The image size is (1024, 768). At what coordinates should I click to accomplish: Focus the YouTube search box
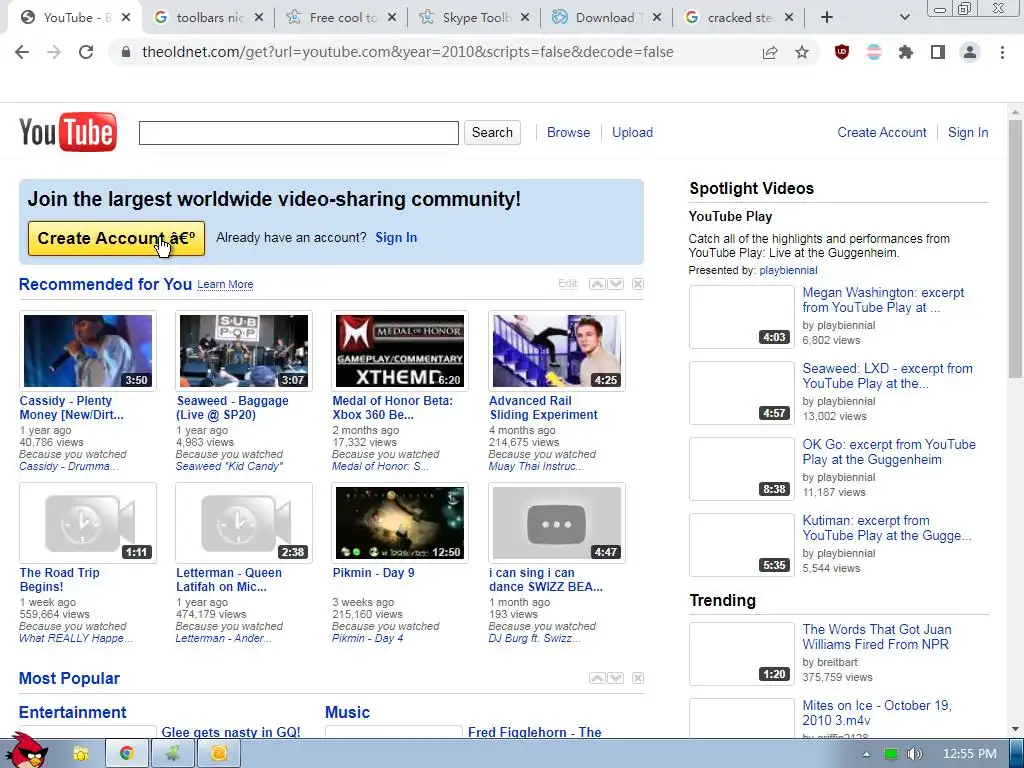[x=298, y=133]
